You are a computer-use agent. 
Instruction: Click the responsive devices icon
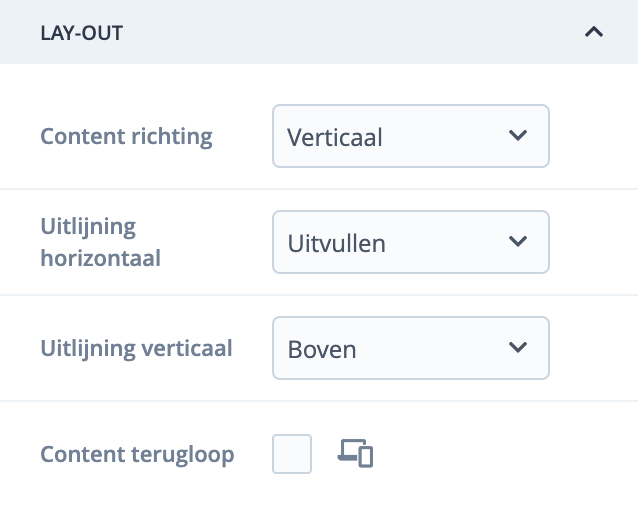(x=355, y=453)
